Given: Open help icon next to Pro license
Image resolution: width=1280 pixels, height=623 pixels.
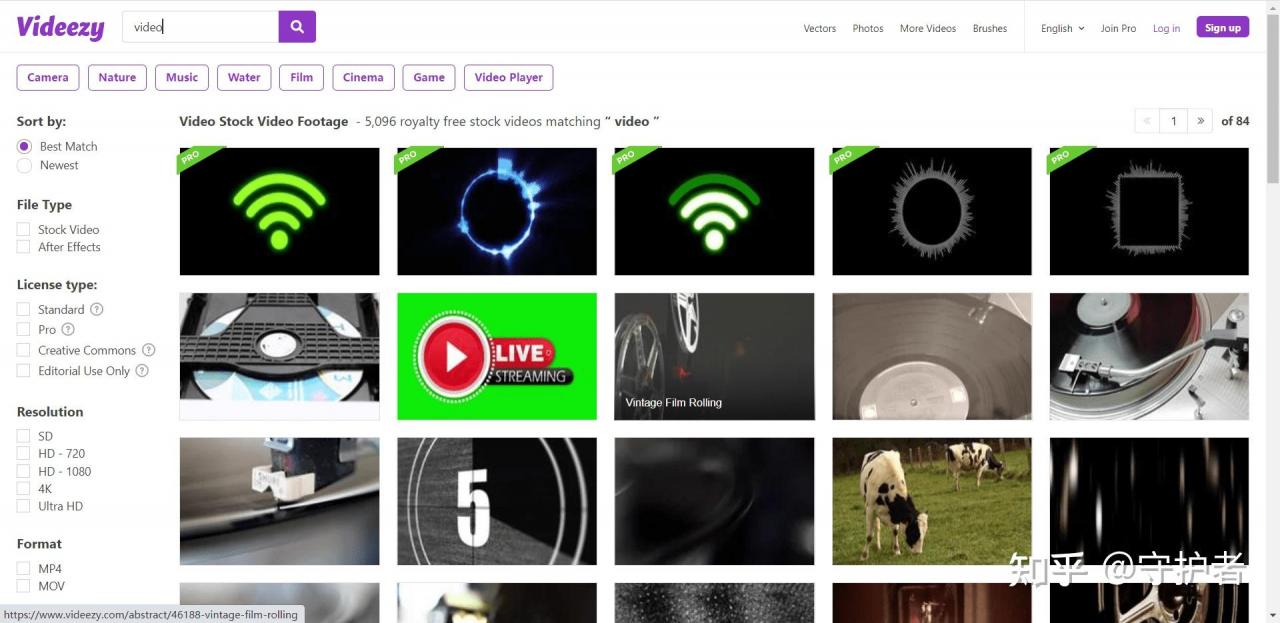Looking at the screenshot, I should click(x=68, y=329).
